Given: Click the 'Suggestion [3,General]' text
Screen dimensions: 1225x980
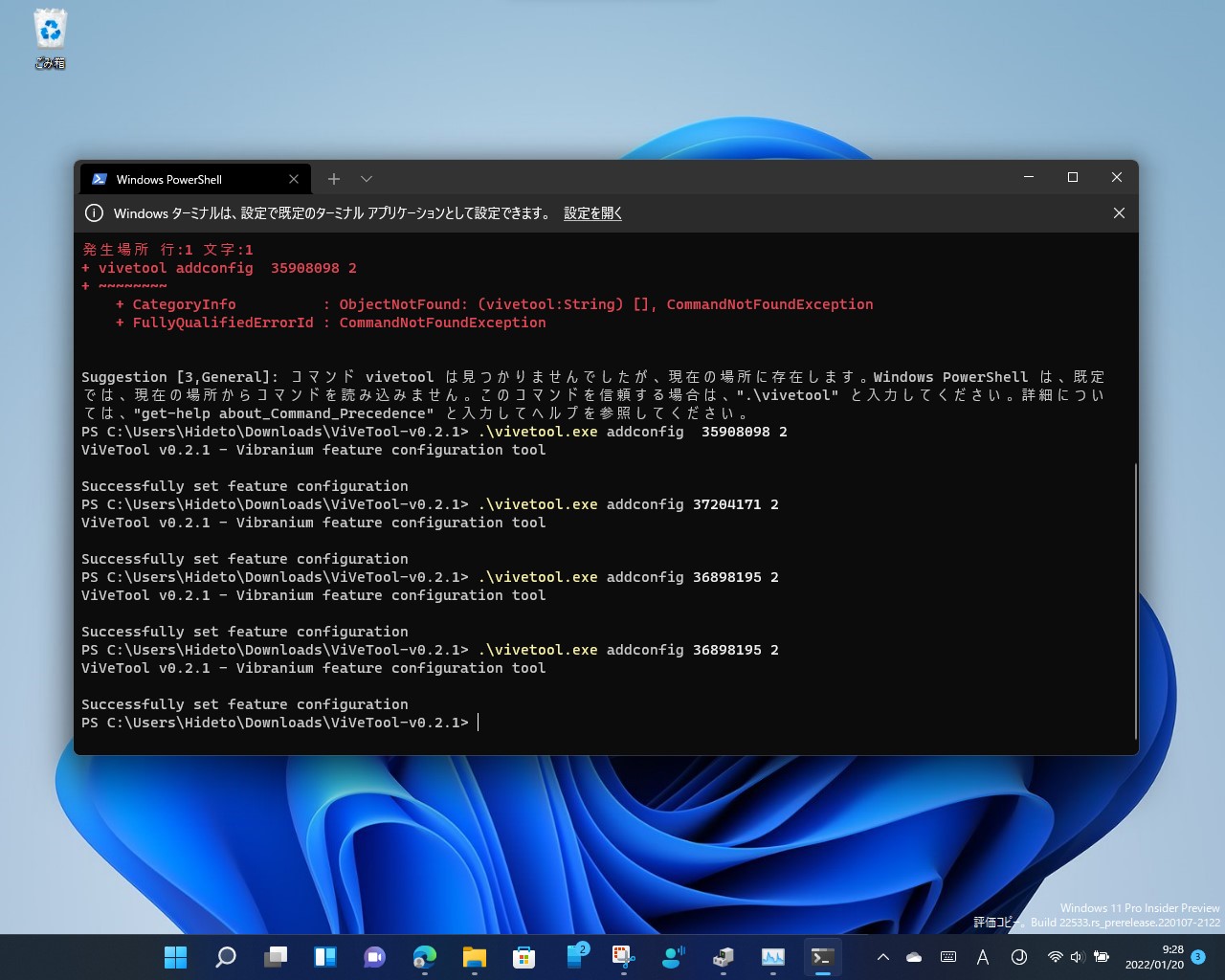Looking at the screenshot, I should 179,377.
